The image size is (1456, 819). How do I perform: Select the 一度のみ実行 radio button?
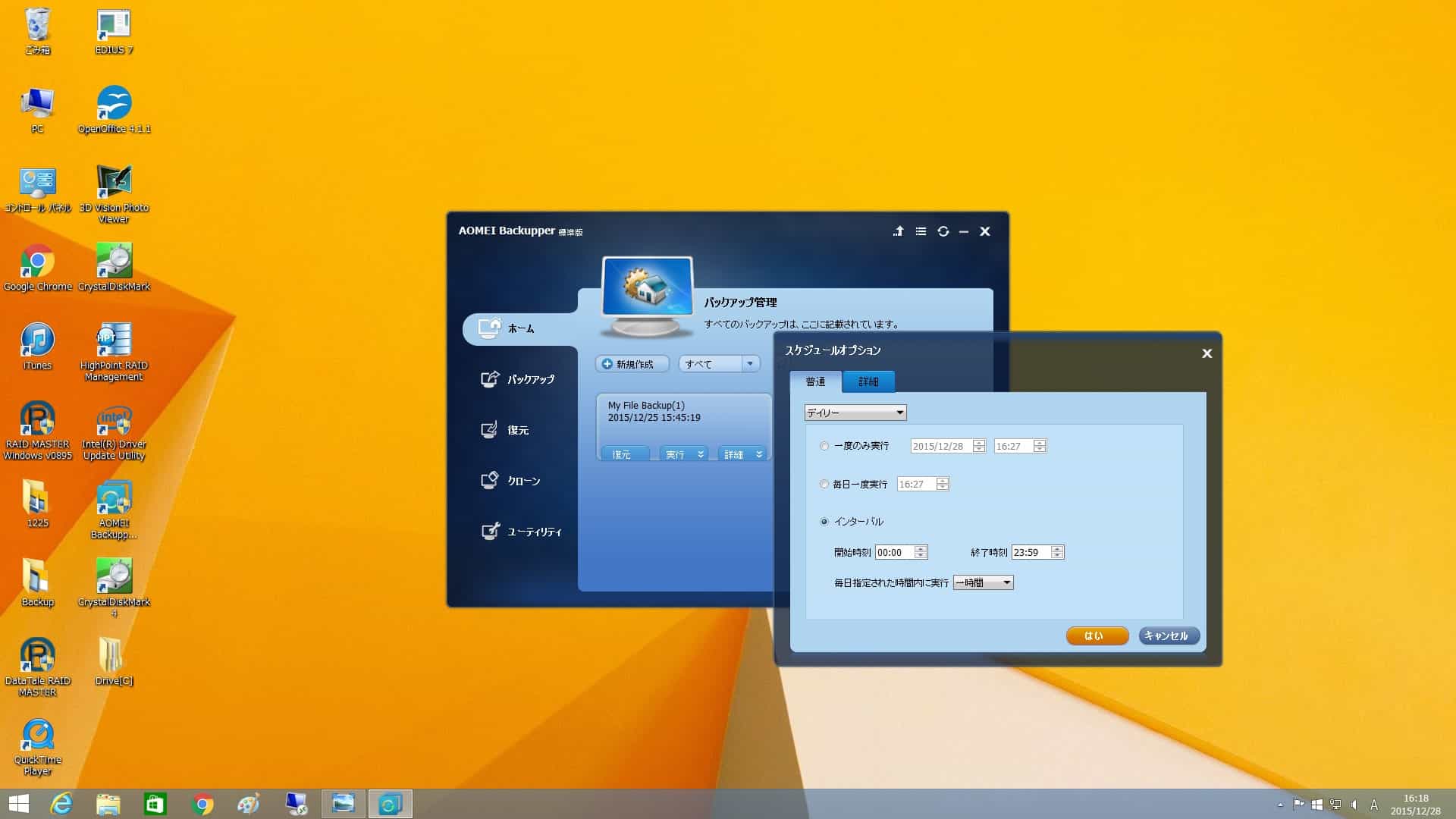click(824, 446)
